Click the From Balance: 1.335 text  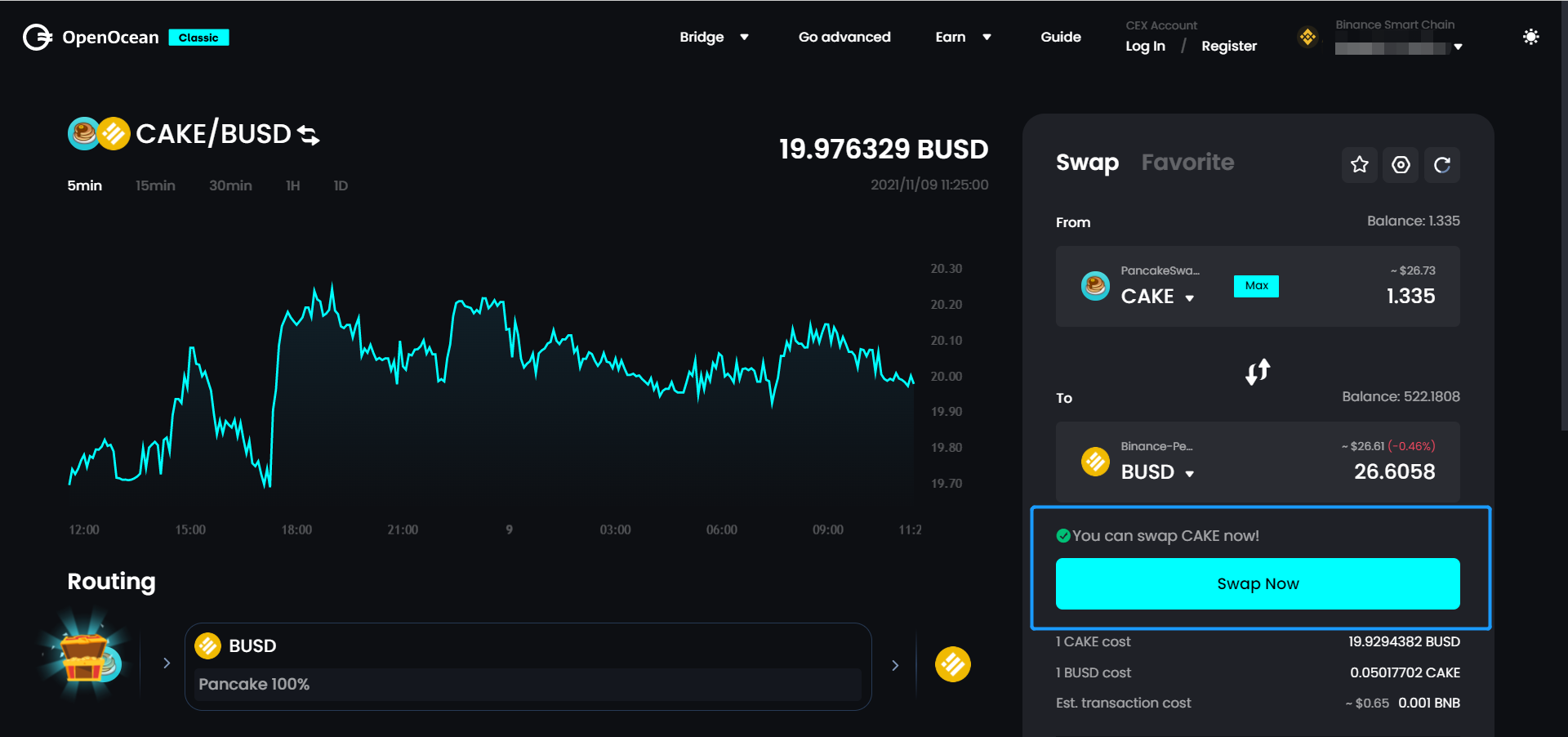click(1414, 221)
